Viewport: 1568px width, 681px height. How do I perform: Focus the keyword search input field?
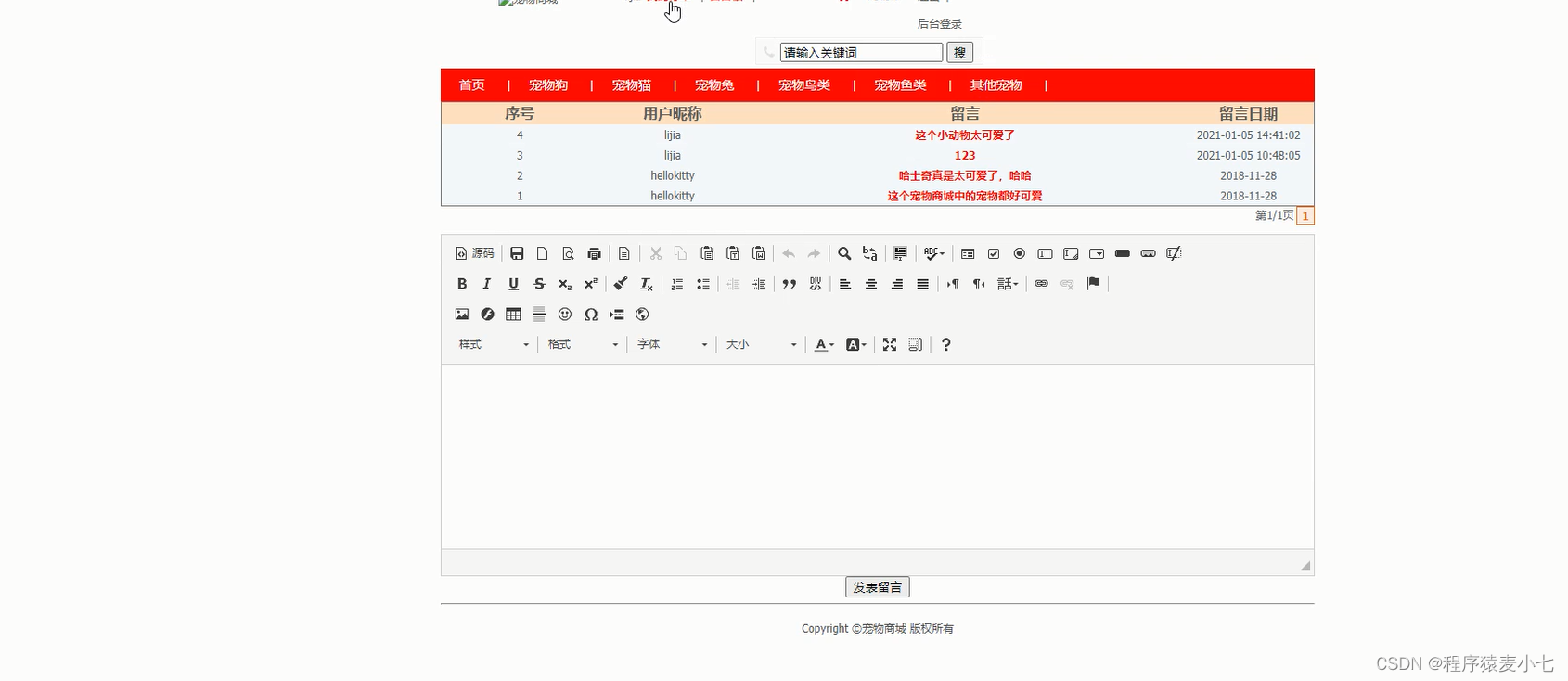click(x=861, y=53)
